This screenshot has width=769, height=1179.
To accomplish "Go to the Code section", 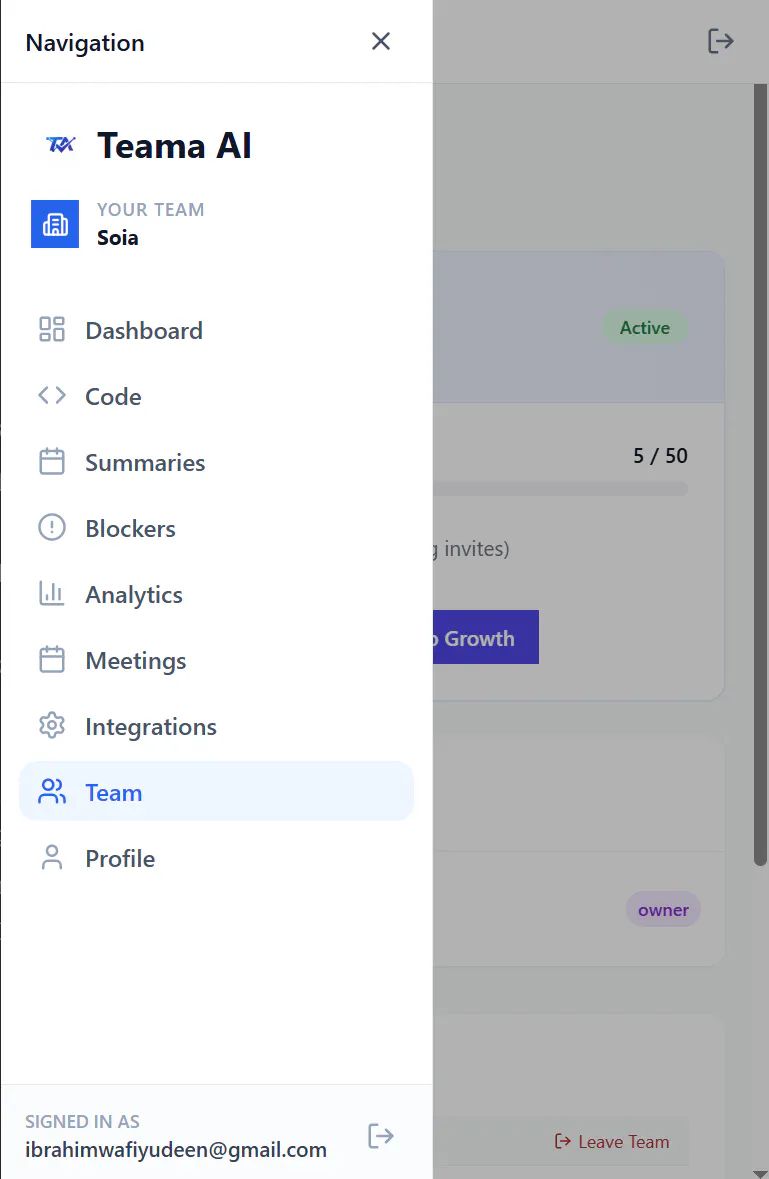I will [x=216, y=396].
